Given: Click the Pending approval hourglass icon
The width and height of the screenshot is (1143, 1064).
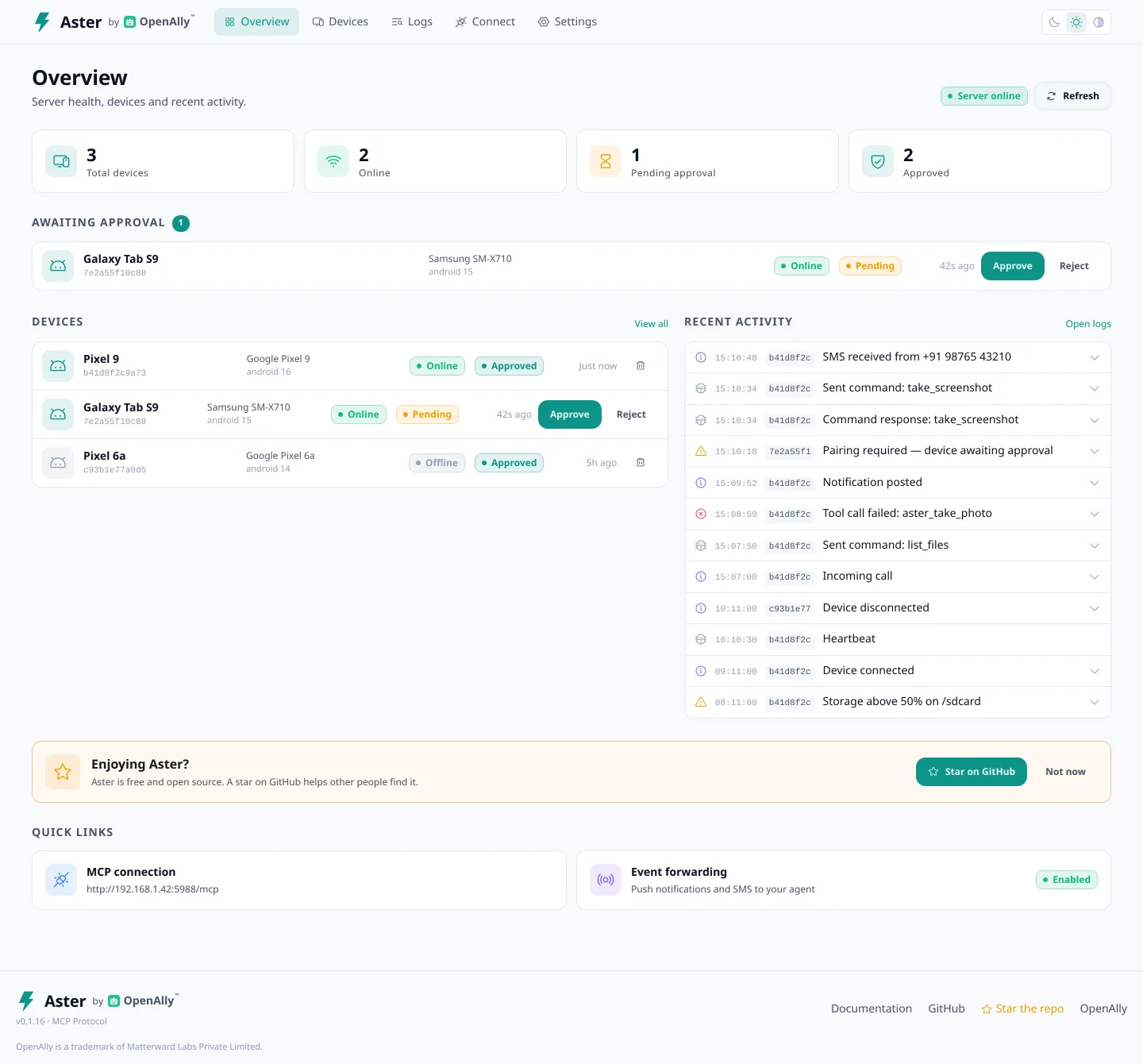Looking at the screenshot, I should point(606,161).
